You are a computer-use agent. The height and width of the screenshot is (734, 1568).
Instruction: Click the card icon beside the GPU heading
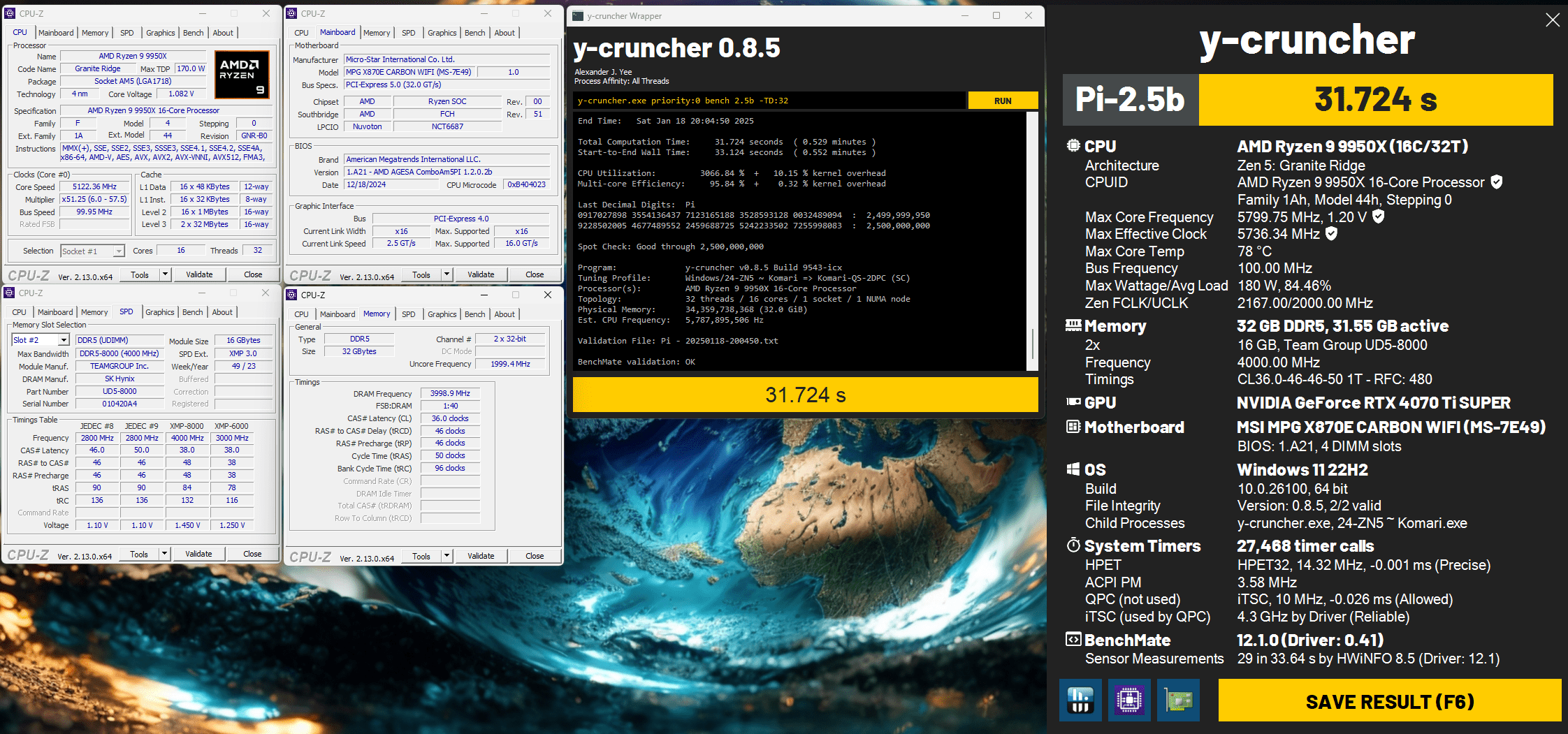(1073, 402)
